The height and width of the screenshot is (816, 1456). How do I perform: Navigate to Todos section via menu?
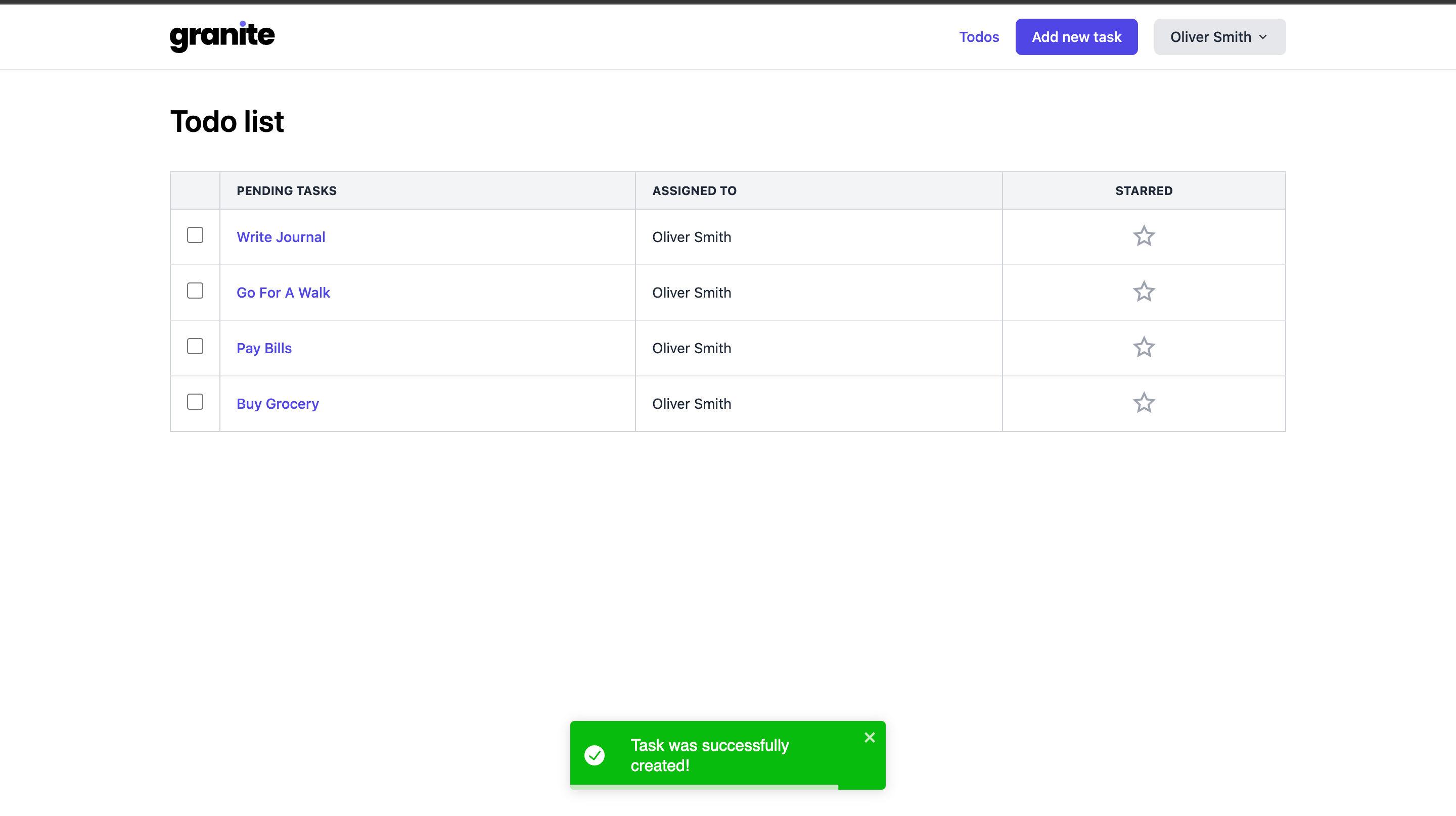[x=979, y=37]
